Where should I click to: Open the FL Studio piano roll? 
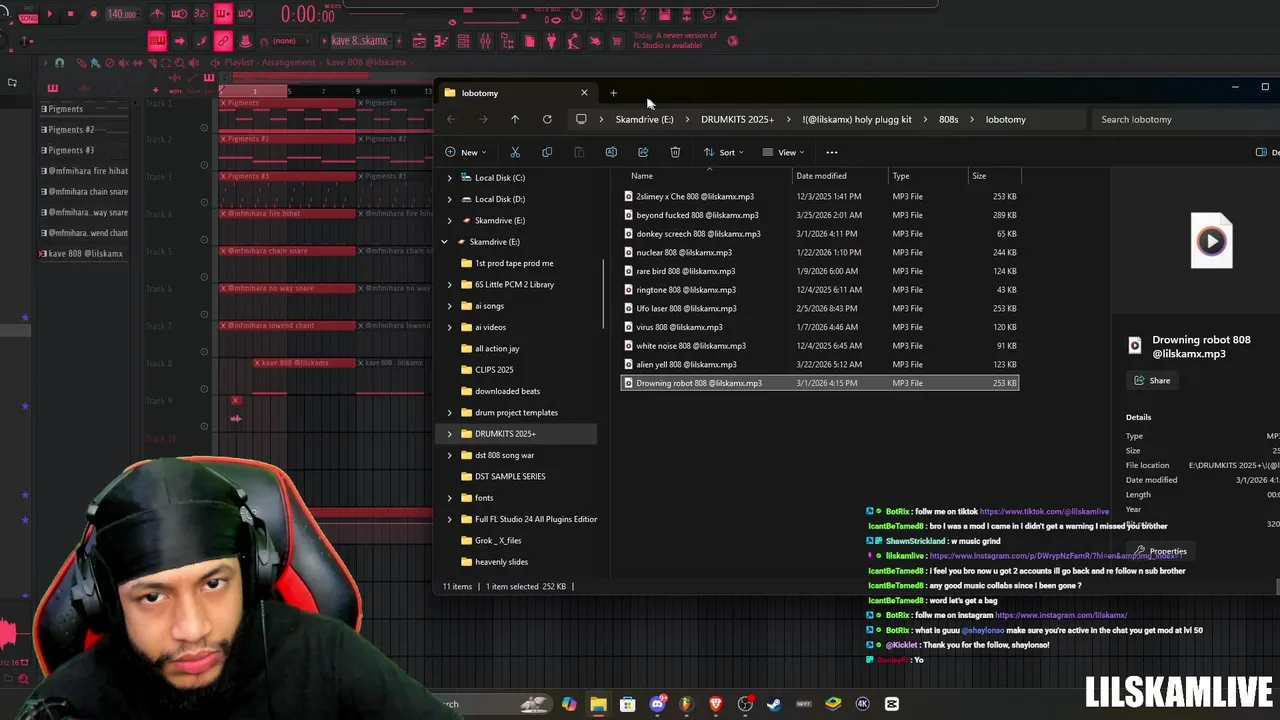click(x=441, y=41)
